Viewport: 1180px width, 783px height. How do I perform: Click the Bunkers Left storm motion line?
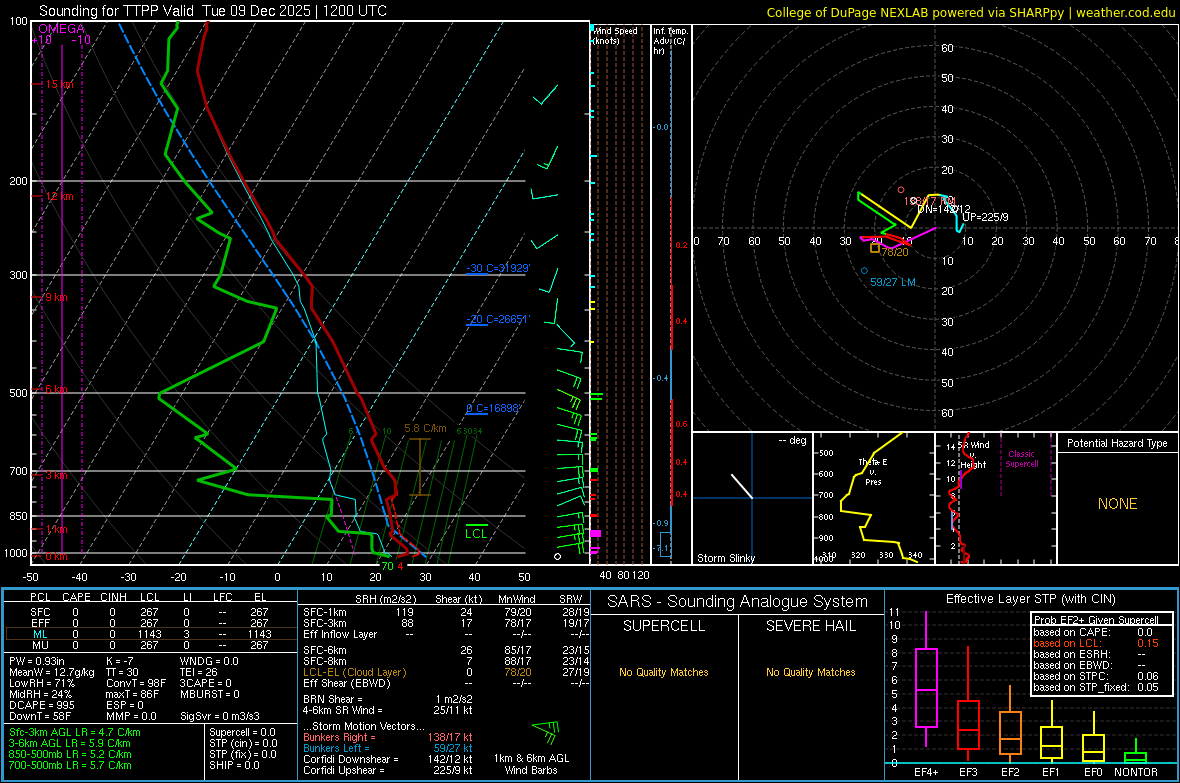pyautogui.click(x=388, y=748)
